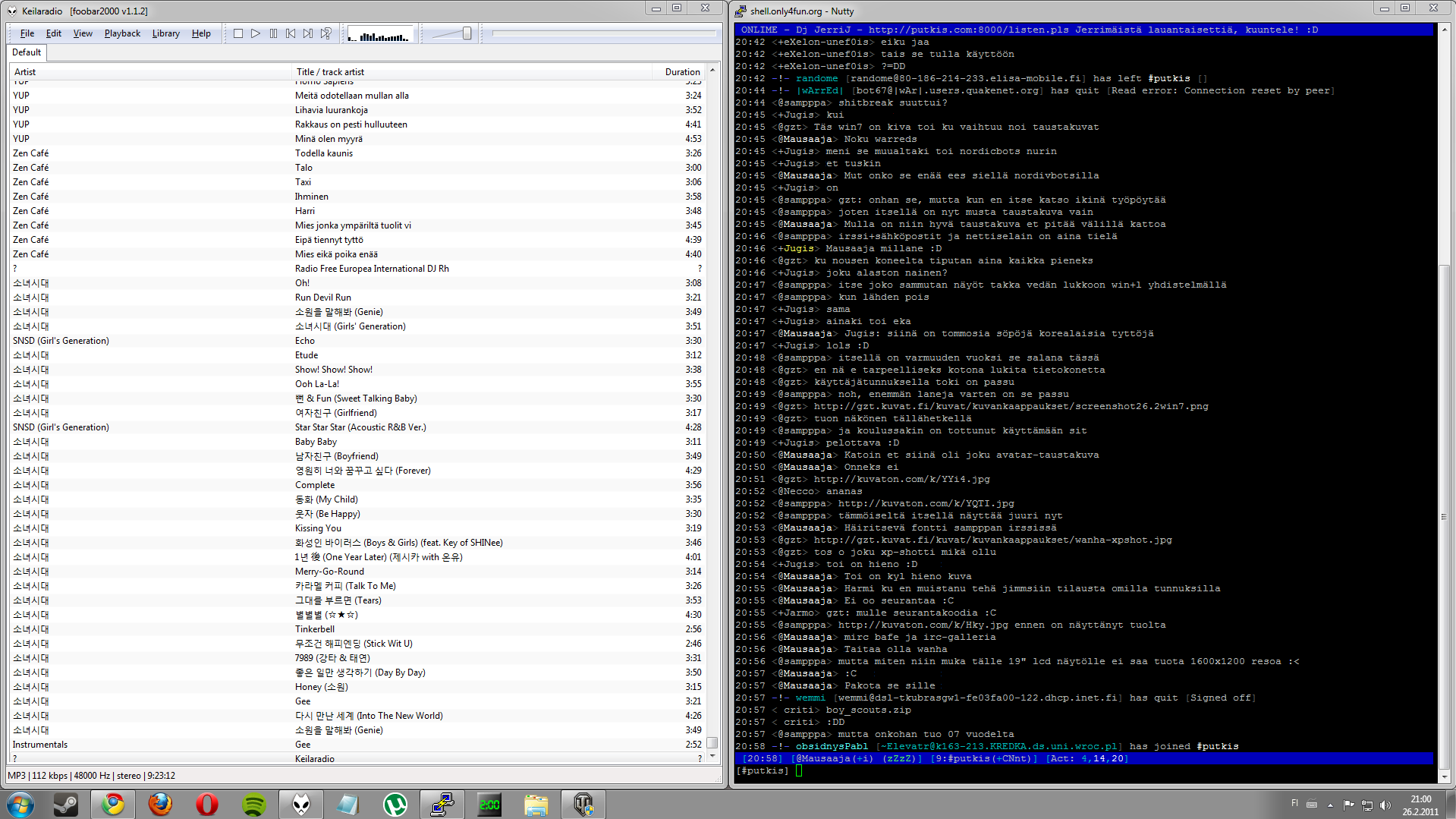Adjust the volume slider in the toolbar
The image size is (1456, 819).
(452, 33)
